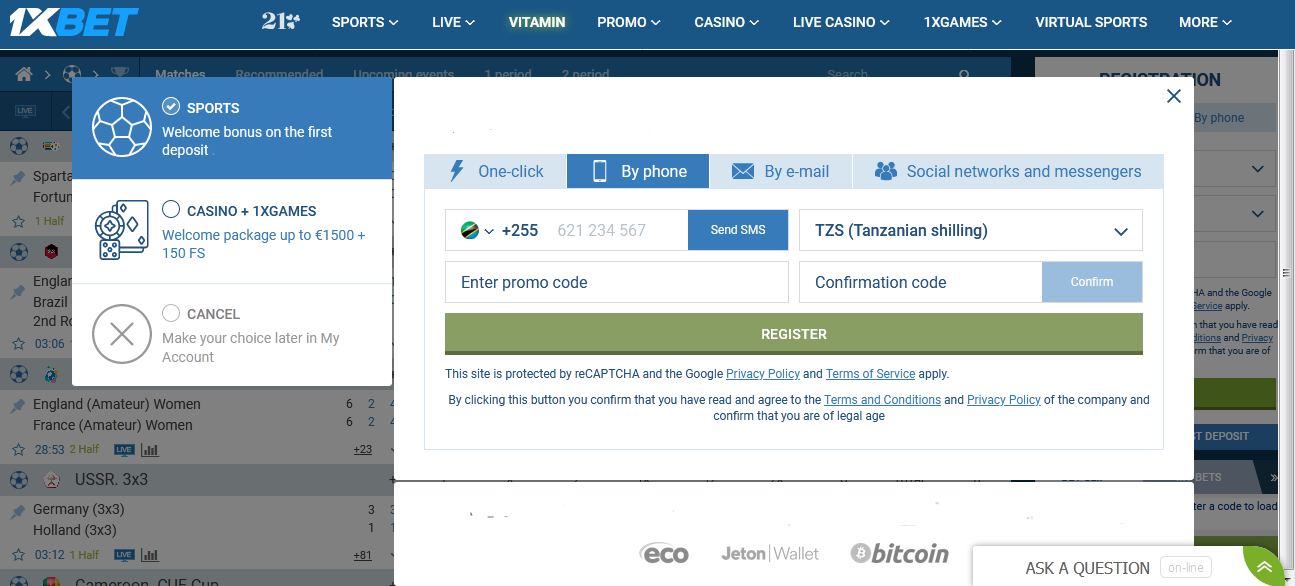Click the bitcoin payment logo
This screenshot has height=586, width=1295.
[x=899, y=553]
